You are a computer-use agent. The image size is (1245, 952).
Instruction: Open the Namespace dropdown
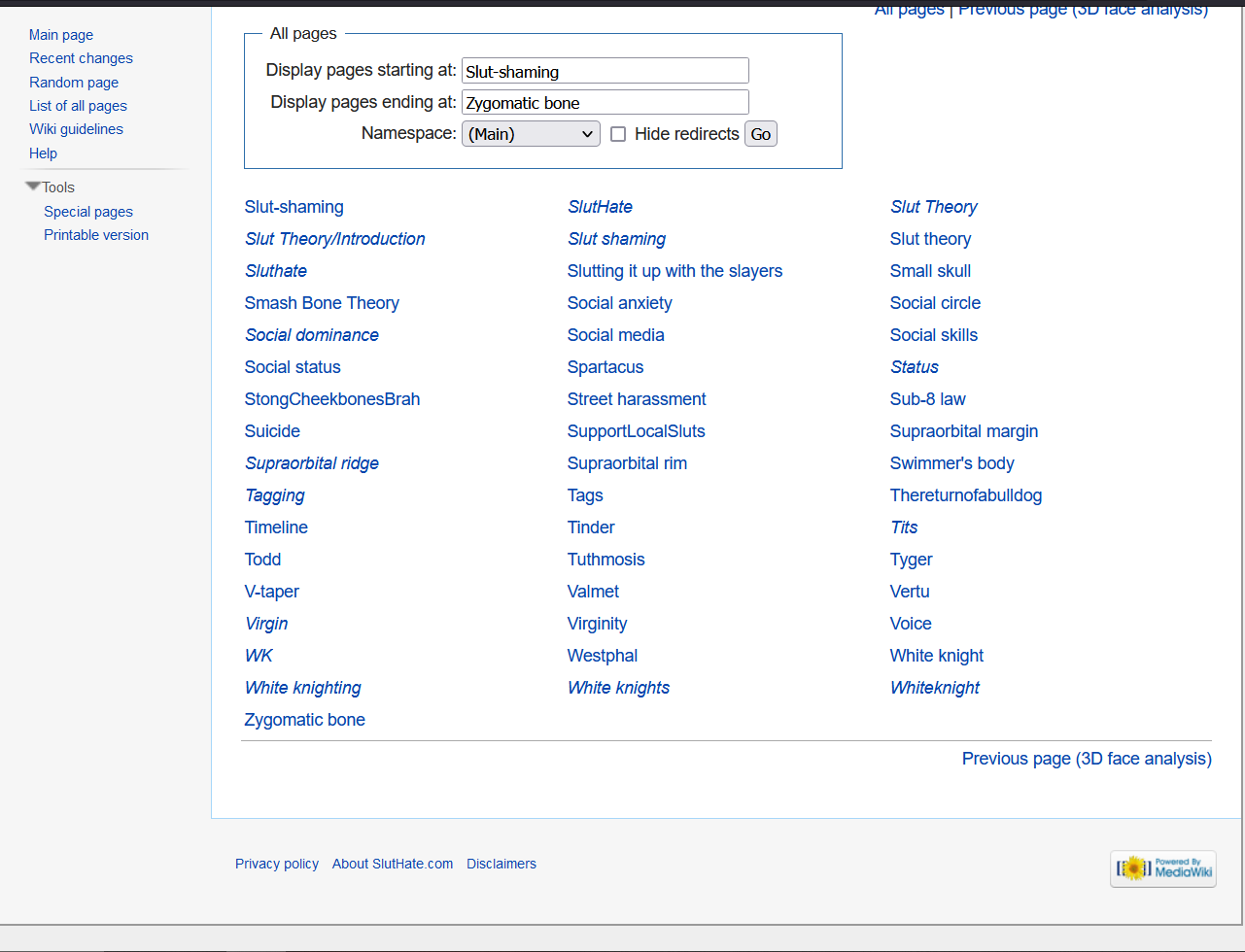531,134
